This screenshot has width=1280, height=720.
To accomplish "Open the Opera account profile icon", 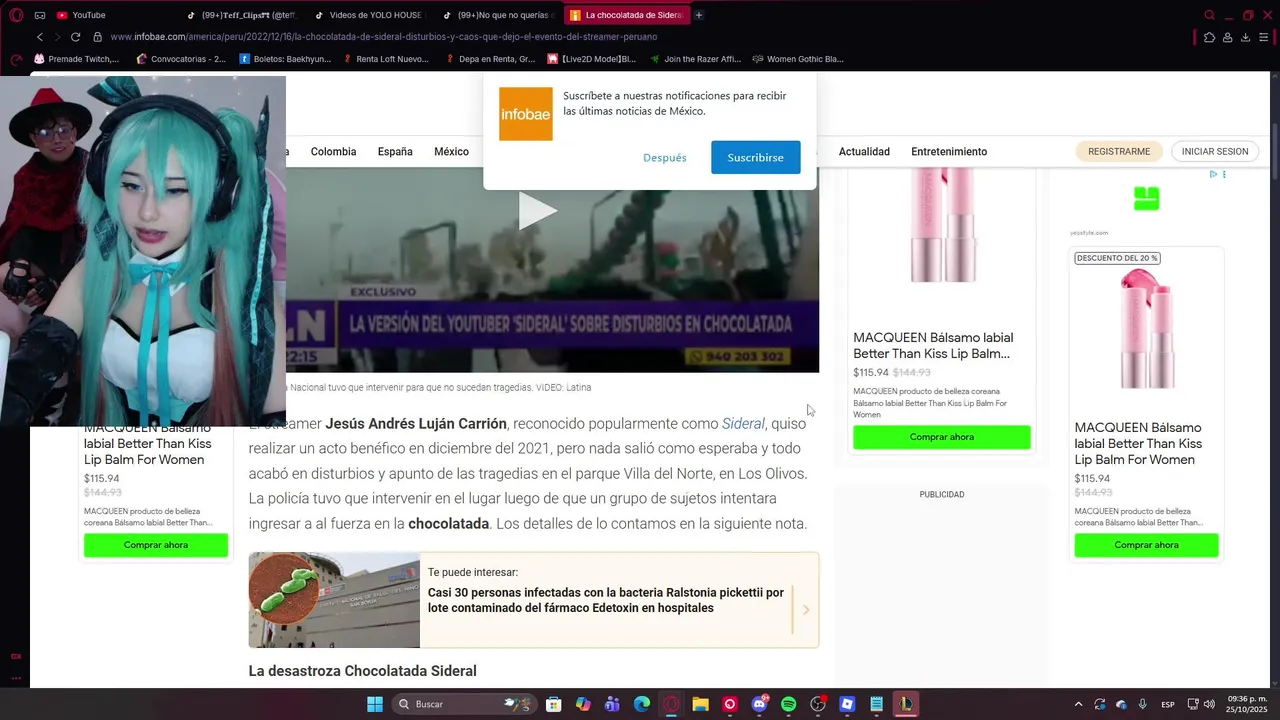I will (1228, 37).
